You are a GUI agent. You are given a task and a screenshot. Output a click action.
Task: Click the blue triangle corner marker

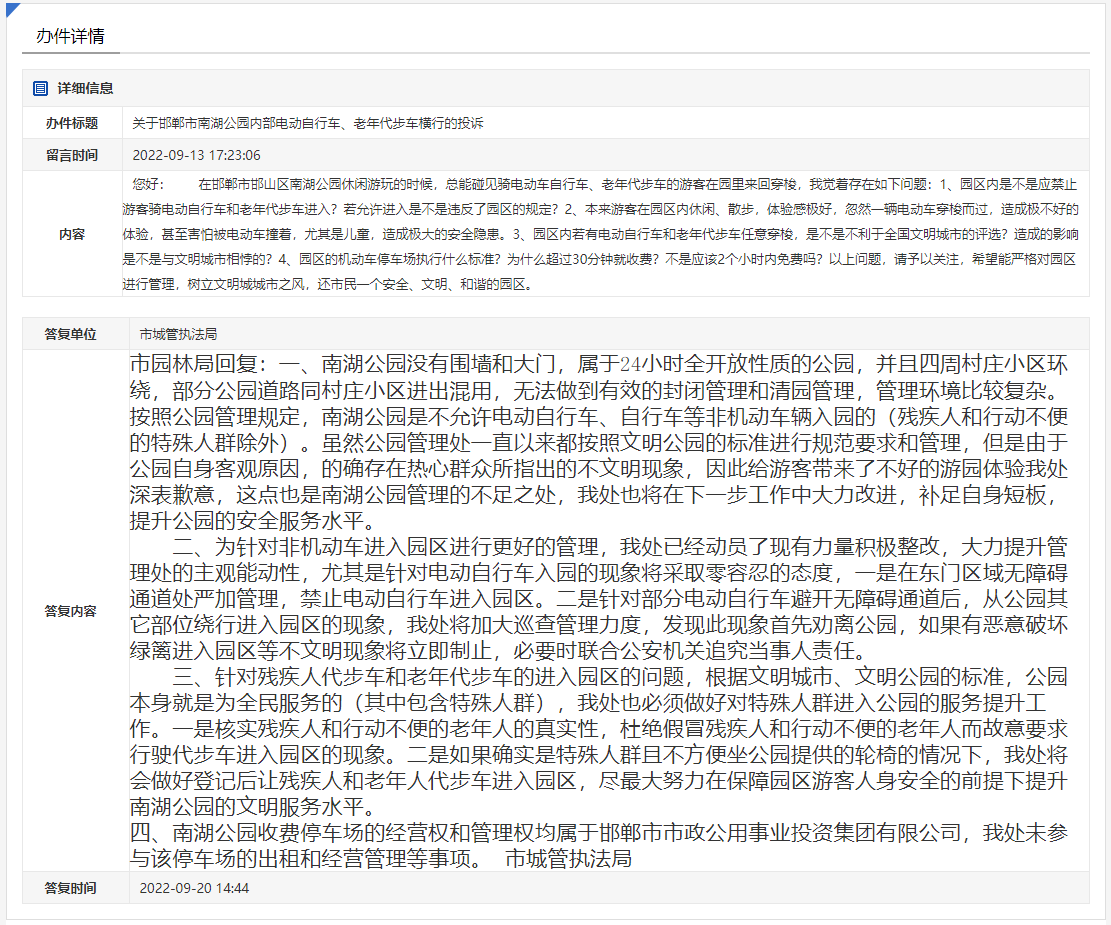click(x=11, y=10)
